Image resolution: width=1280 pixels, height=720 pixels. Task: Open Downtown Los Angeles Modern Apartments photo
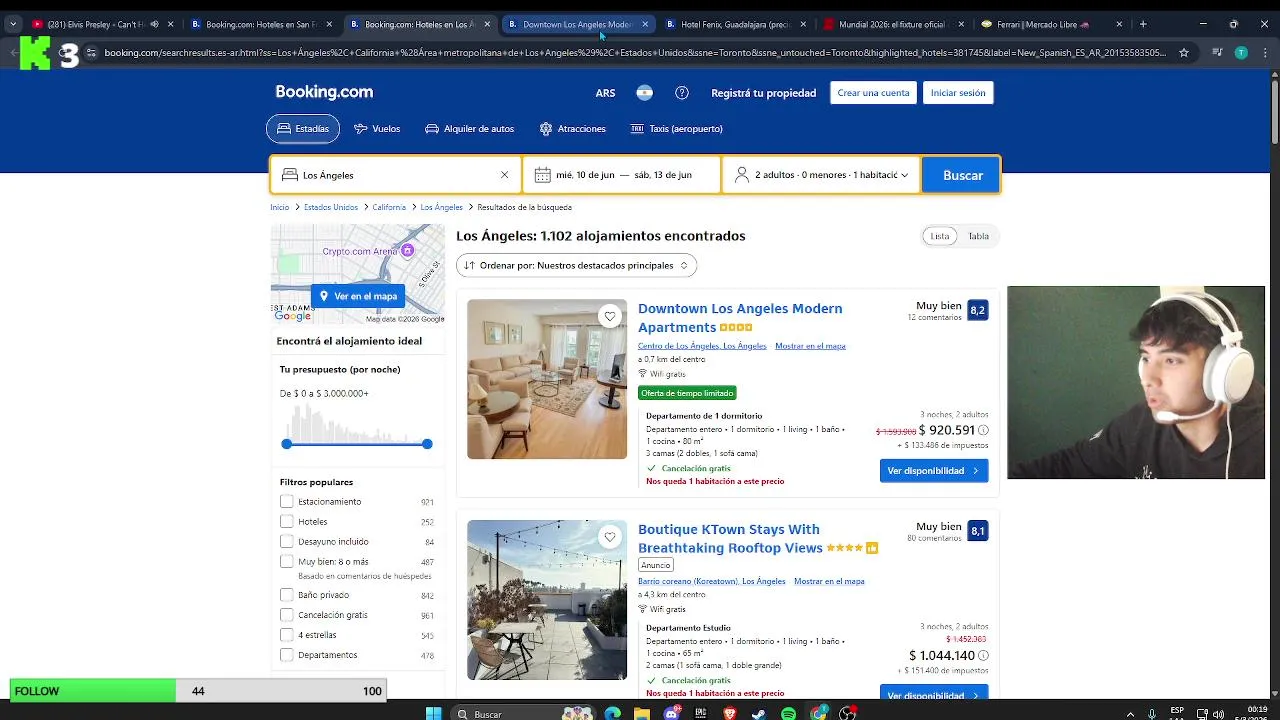[x=547, y=379]
